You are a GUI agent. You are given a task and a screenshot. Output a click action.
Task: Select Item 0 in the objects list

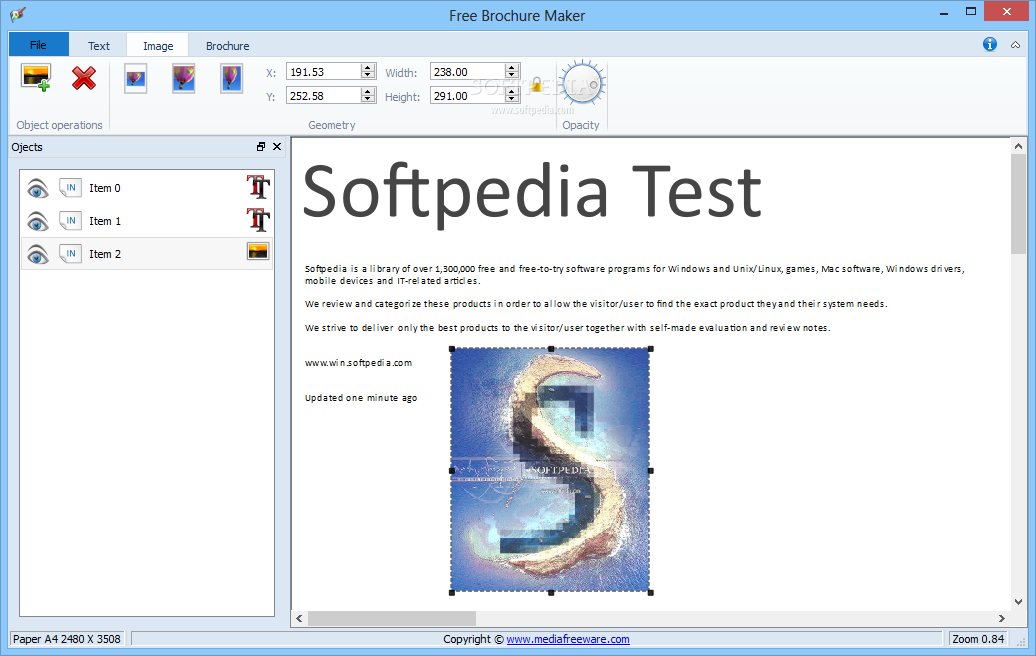pos(147,188)
